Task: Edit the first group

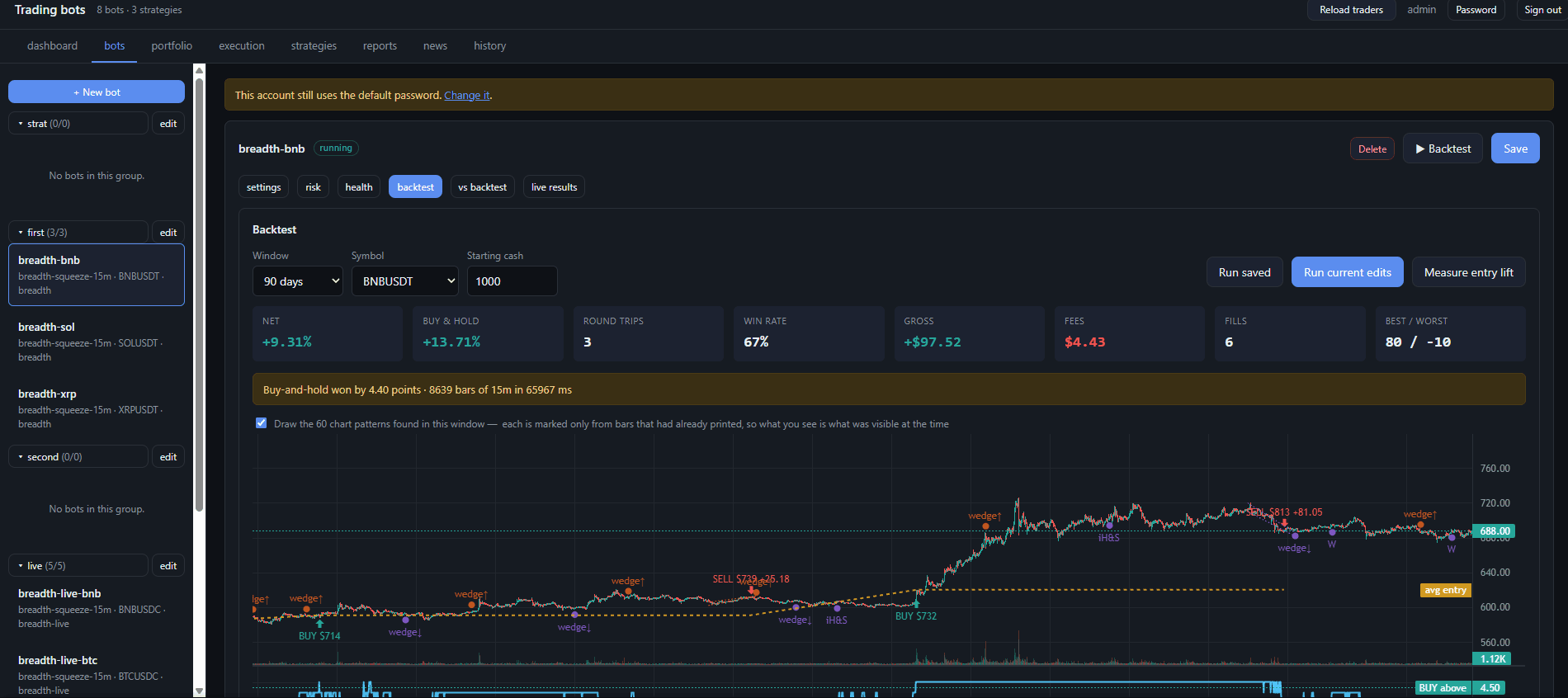Action: coord(168,232)
